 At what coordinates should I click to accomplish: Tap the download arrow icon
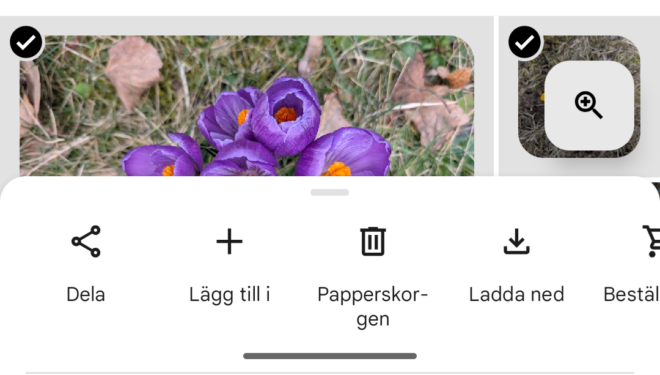(x=516, y=241)
